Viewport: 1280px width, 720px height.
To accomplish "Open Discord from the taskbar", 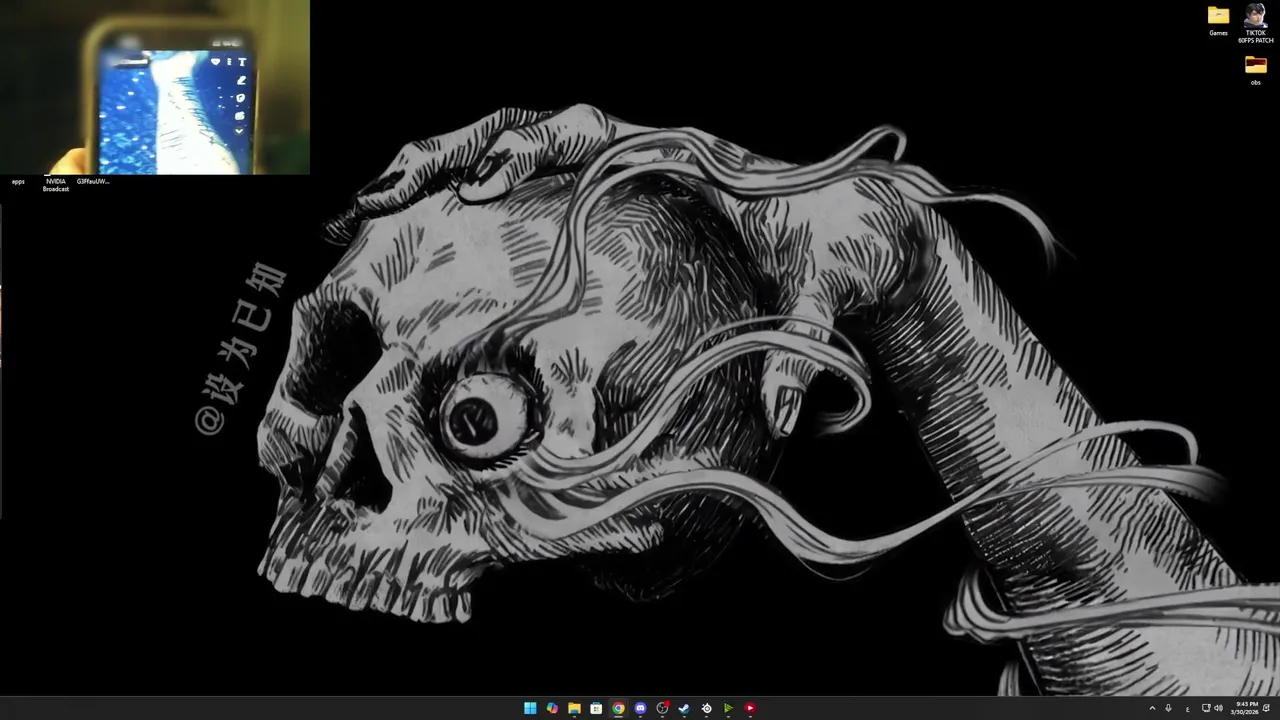I will [x=640, y=708].
